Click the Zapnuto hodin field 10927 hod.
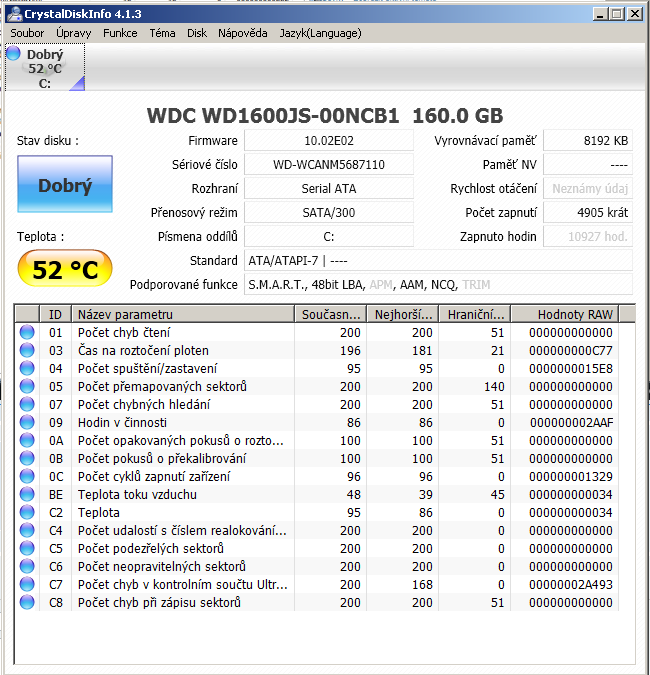Image resolution: width=650 pixels, height=675 pixels. [x=588, y=237]
